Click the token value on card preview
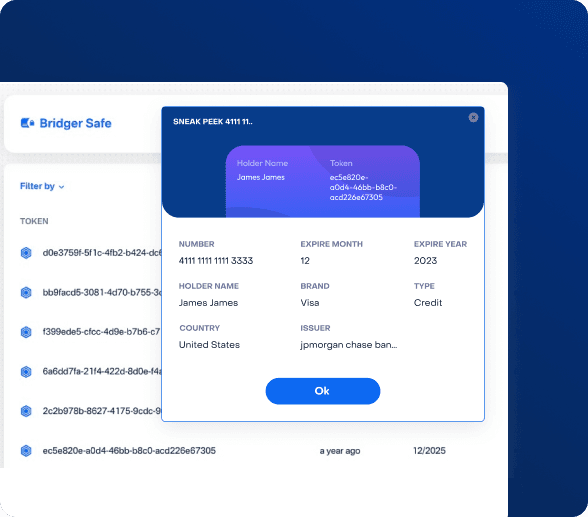 (x=363, y=187)
